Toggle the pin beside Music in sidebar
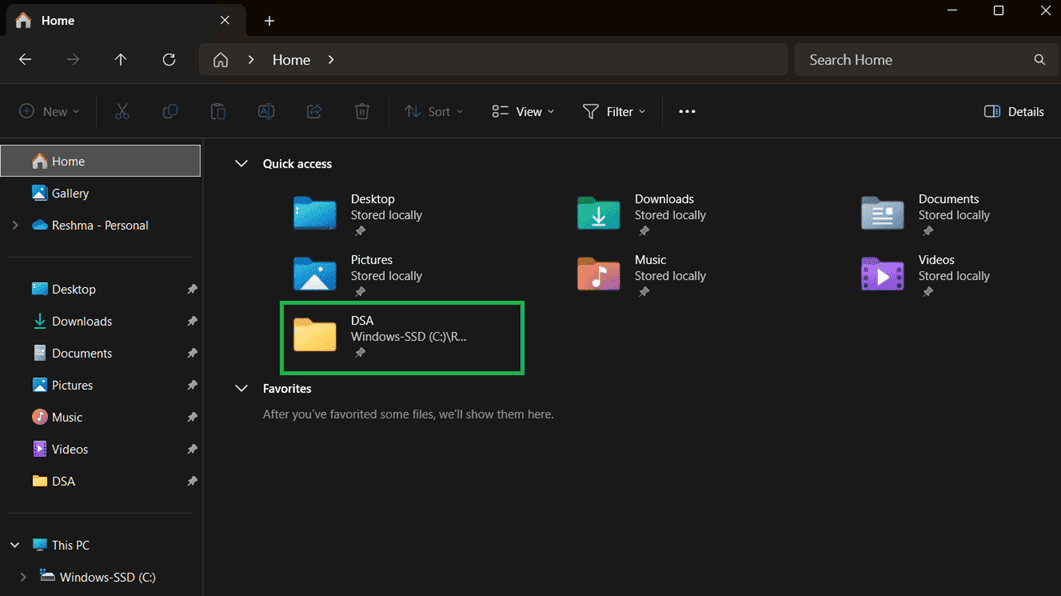1061x596 pixels. coord(192,417)
